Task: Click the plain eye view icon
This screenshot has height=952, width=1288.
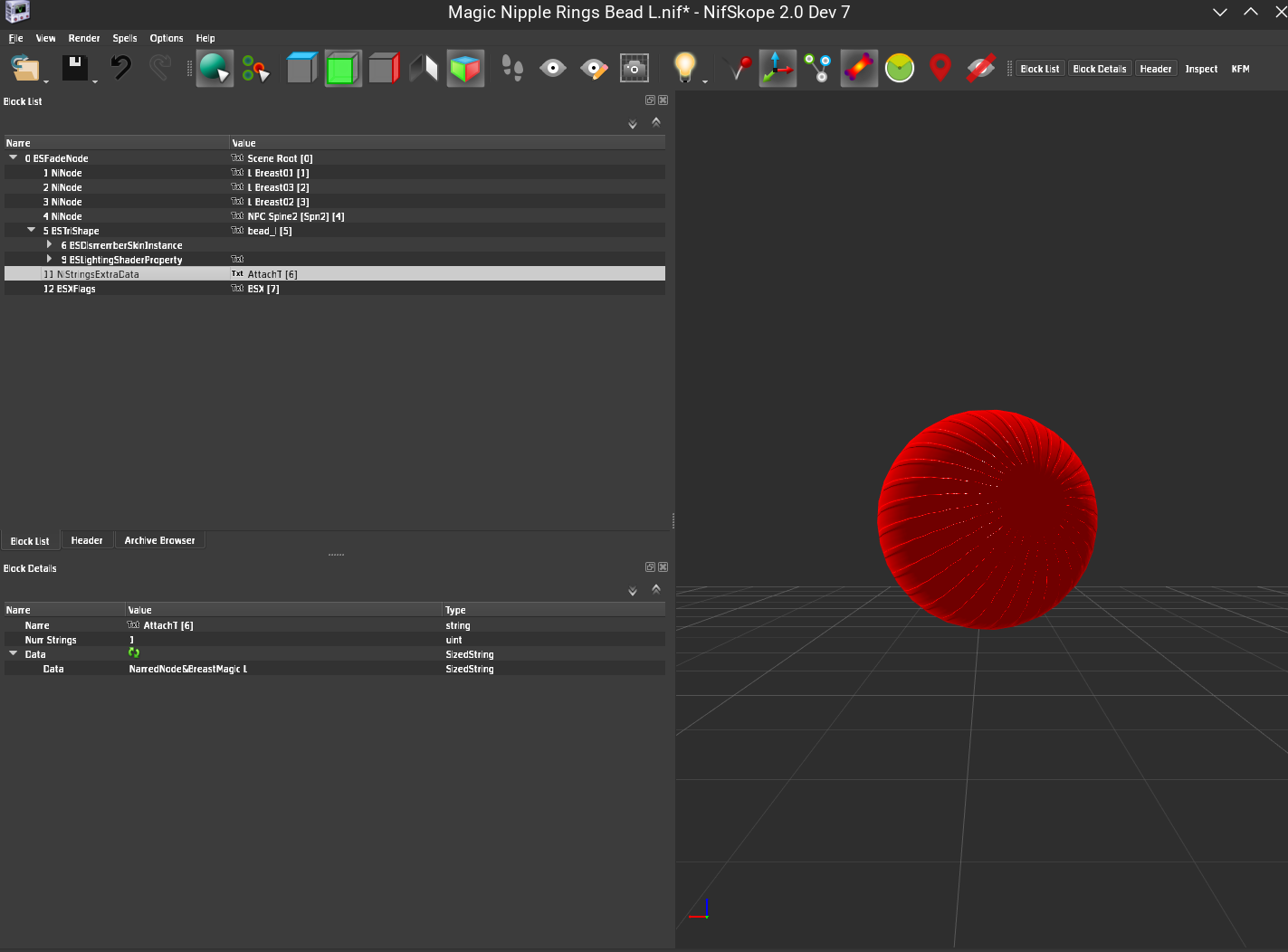Action: (x=553, y=69)
